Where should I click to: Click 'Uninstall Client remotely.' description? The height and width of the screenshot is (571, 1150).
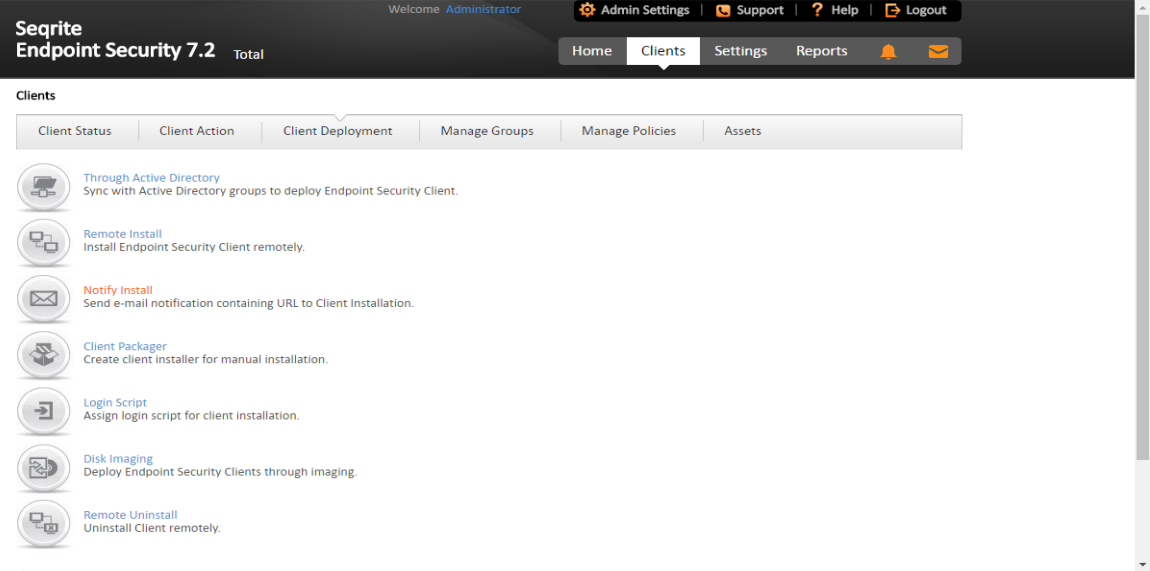[x=152, y=528]
